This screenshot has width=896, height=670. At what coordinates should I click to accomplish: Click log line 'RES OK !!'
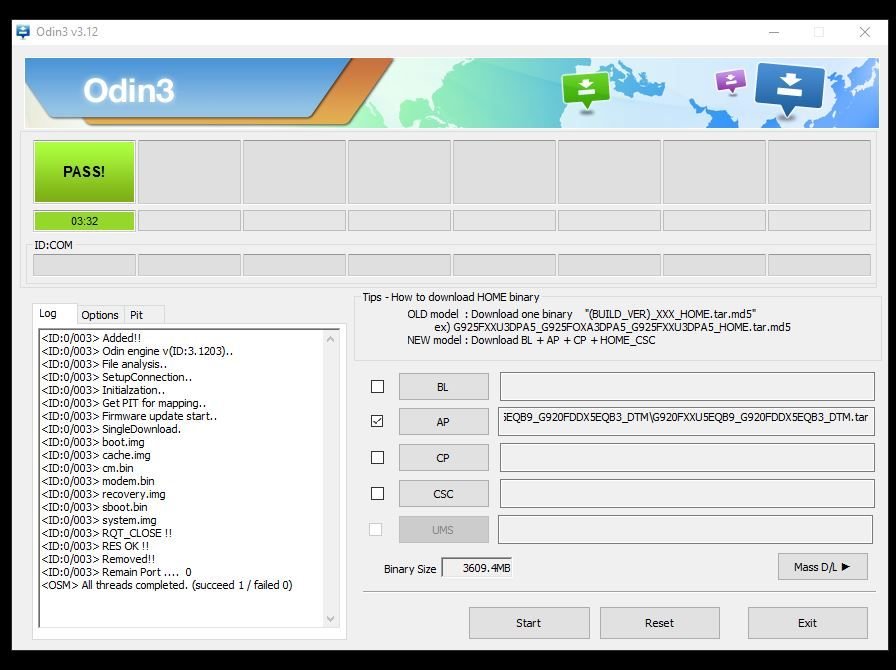[95, 546]
